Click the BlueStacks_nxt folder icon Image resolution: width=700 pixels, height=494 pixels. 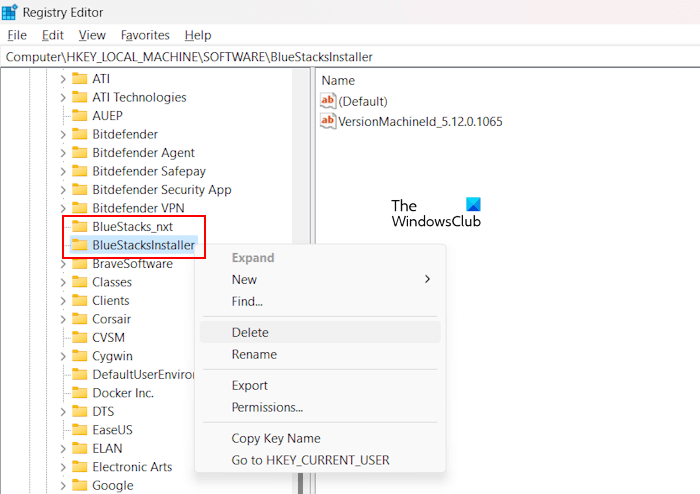click(x=79, y=226)
